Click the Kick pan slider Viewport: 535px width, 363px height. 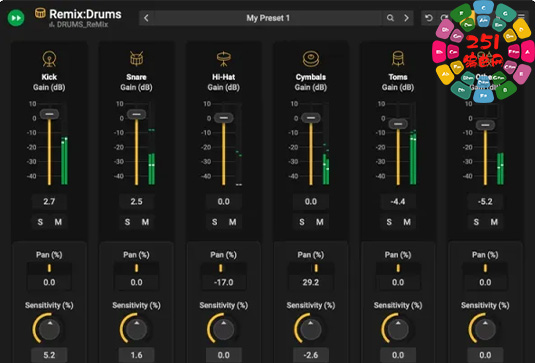pos(49,268)
